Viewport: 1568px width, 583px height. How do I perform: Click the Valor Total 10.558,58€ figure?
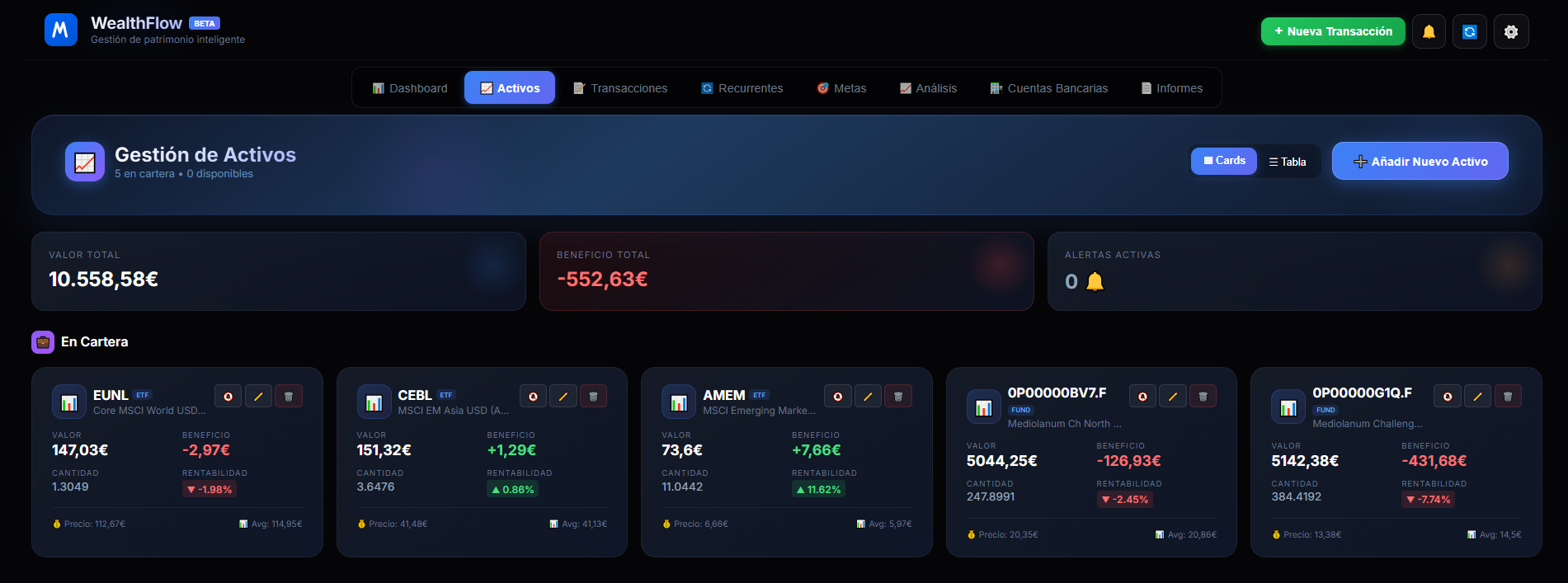pyautogui.click(x=104, y=280)
